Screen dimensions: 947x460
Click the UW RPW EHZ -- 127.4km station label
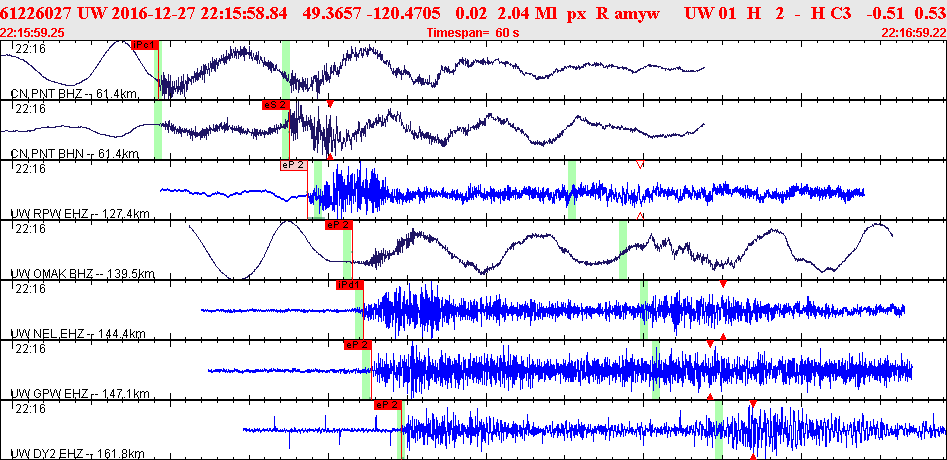tap(80, 214)
